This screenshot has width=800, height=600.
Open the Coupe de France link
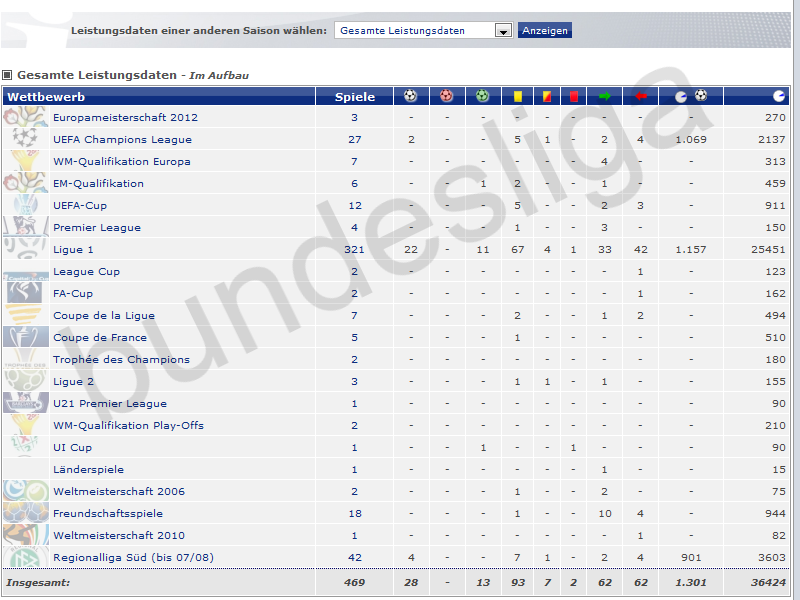(x=100, y=337)
